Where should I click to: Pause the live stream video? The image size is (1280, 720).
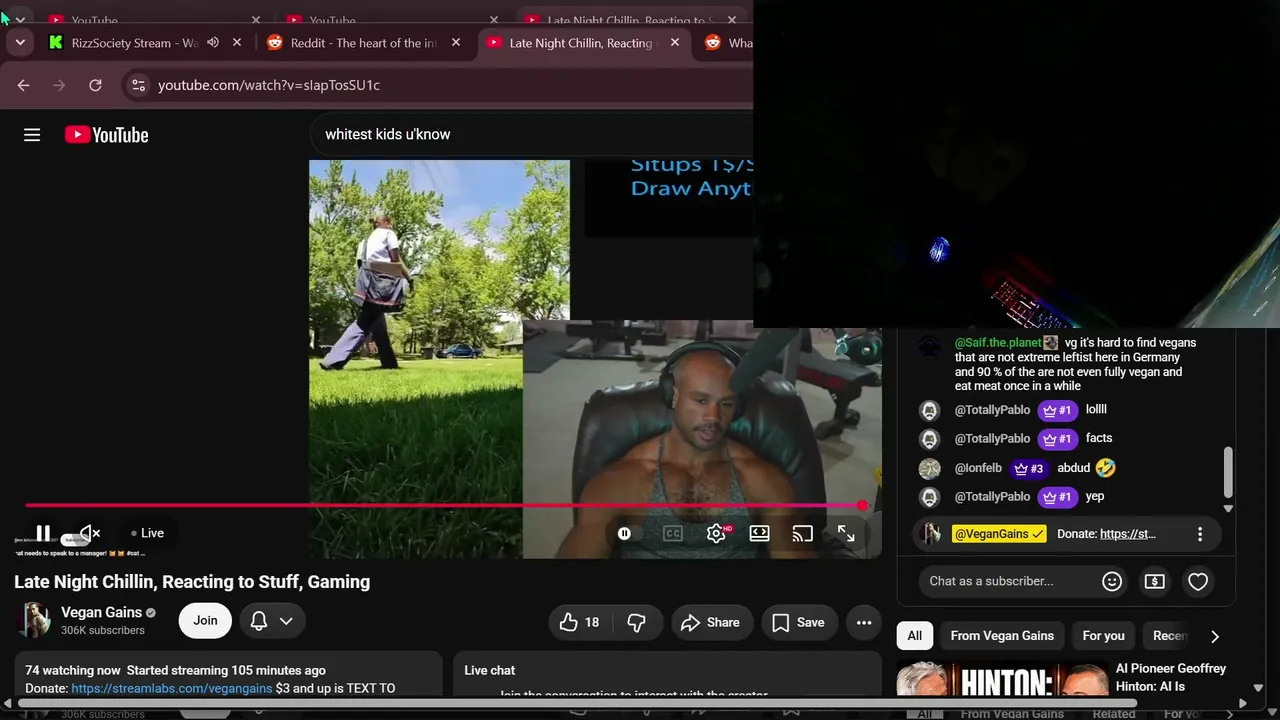(x=43, y=533)
